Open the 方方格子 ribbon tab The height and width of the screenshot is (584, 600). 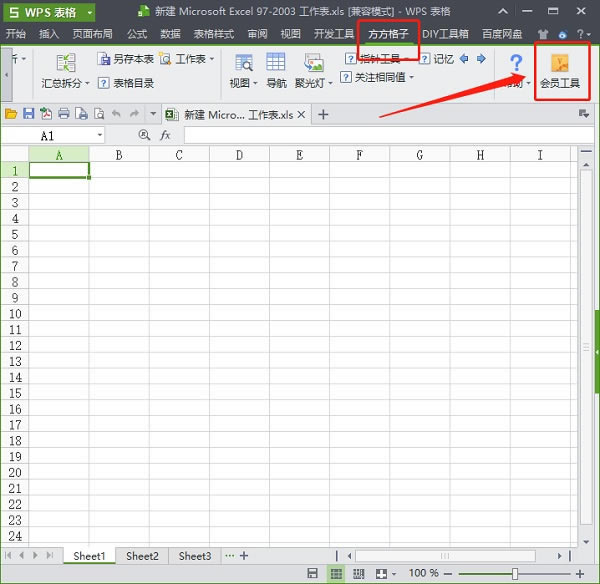[x=389, y=33]
